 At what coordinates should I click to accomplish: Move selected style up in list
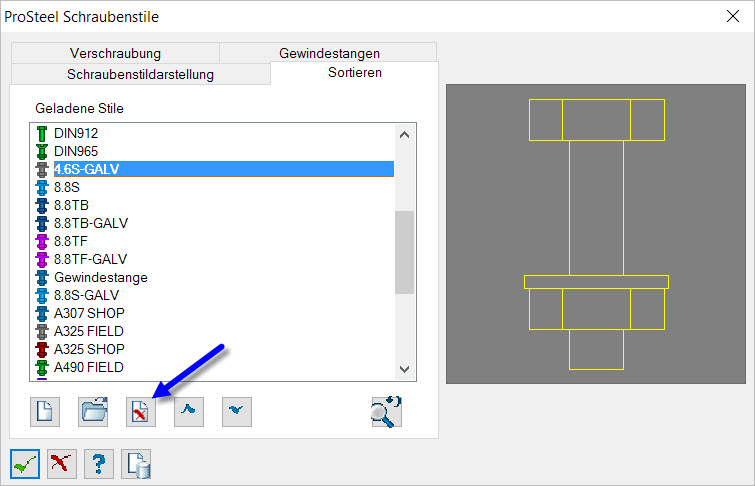[189, 412]
